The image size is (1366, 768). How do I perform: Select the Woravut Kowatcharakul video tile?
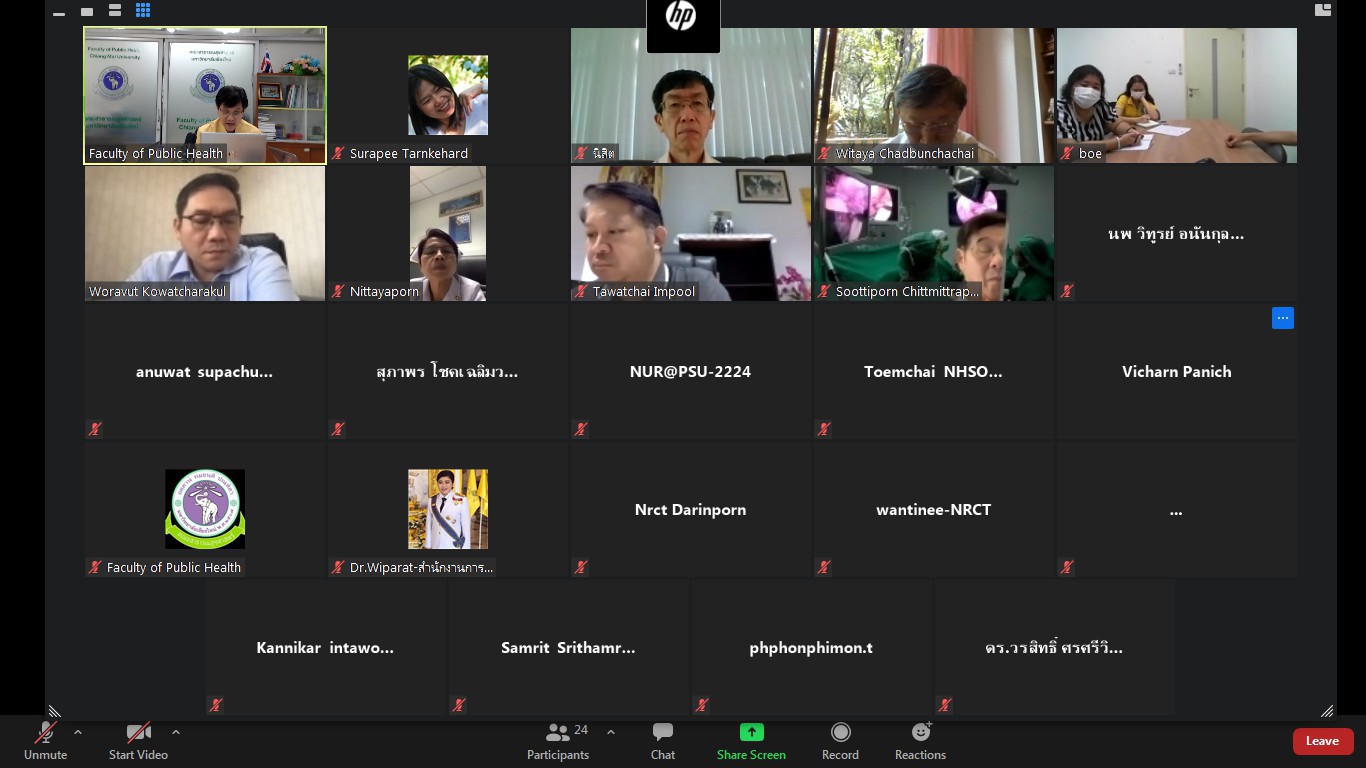coord(205,233)
